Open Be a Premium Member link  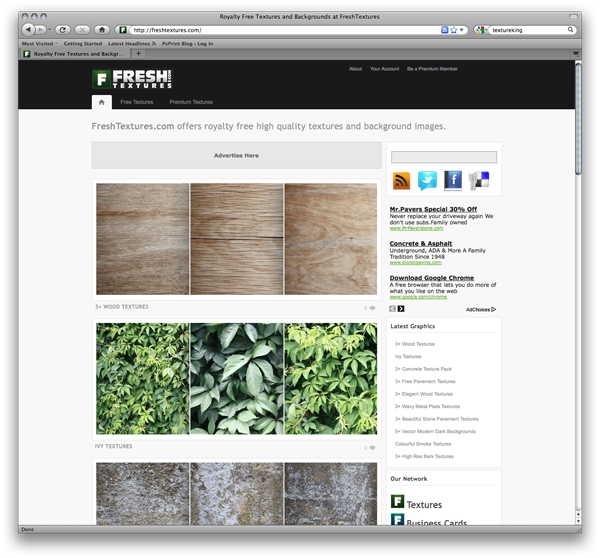[432, 69]
